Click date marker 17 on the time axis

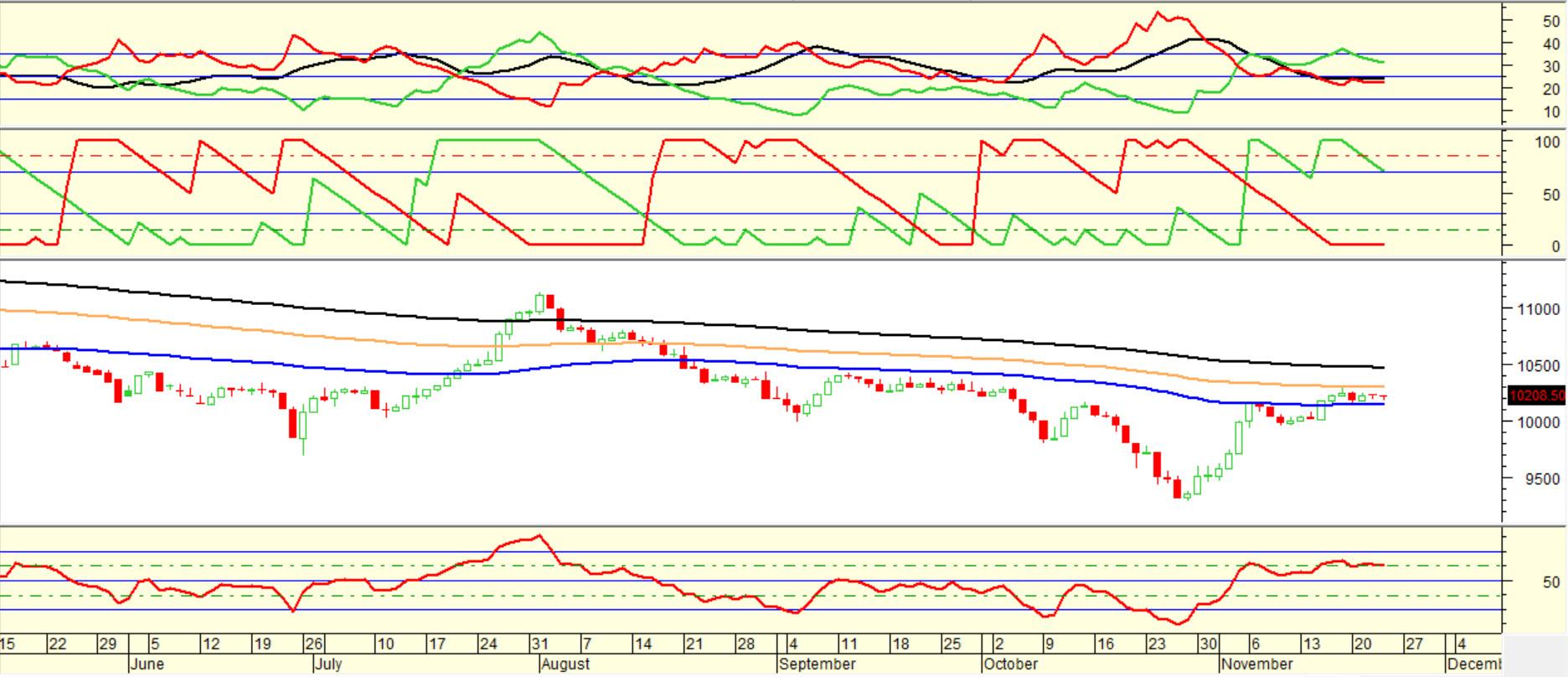(x=437, y=644)
